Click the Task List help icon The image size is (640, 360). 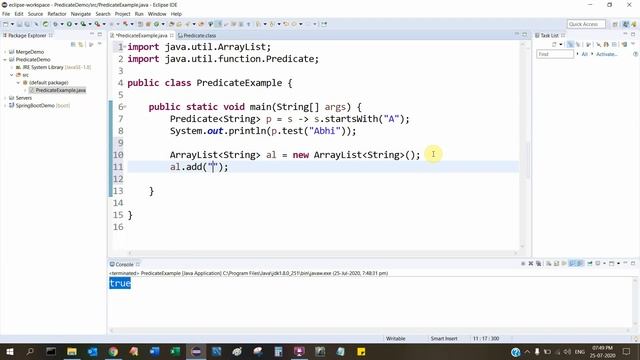click(635, 54)
